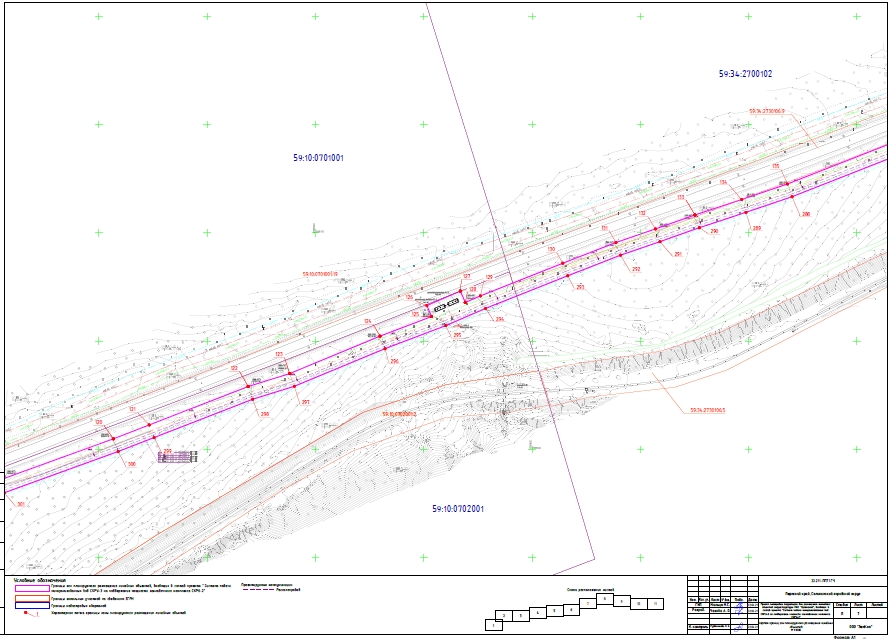The height and width of the screenshot is (639, 890).
Task: Select boundary point label 295
Action: tap(457, 335)
